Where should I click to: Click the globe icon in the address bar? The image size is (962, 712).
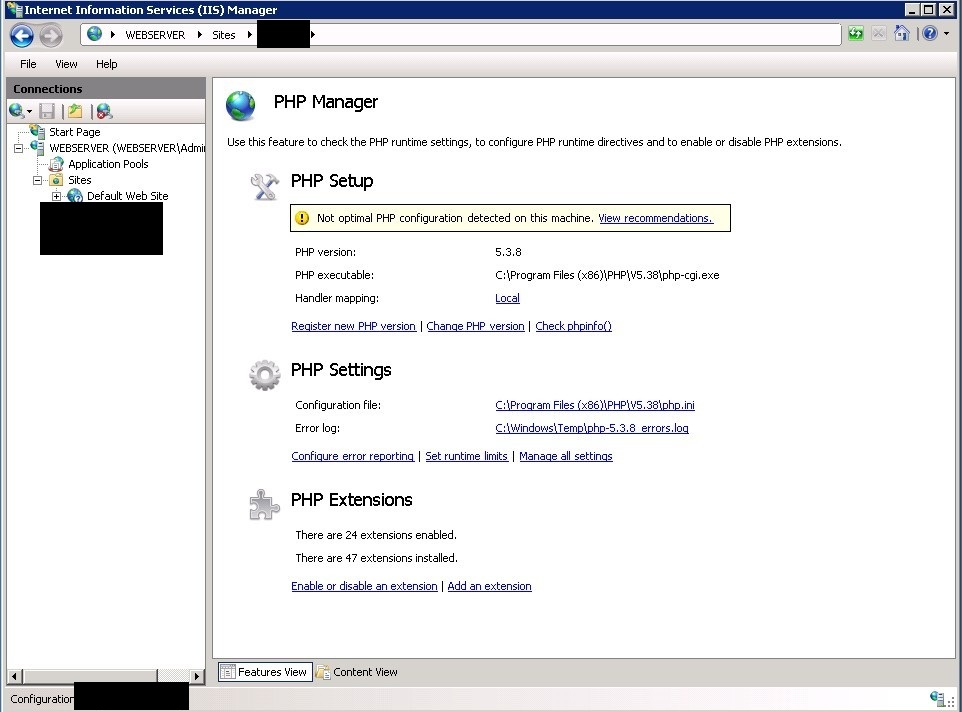pos(94,34)
